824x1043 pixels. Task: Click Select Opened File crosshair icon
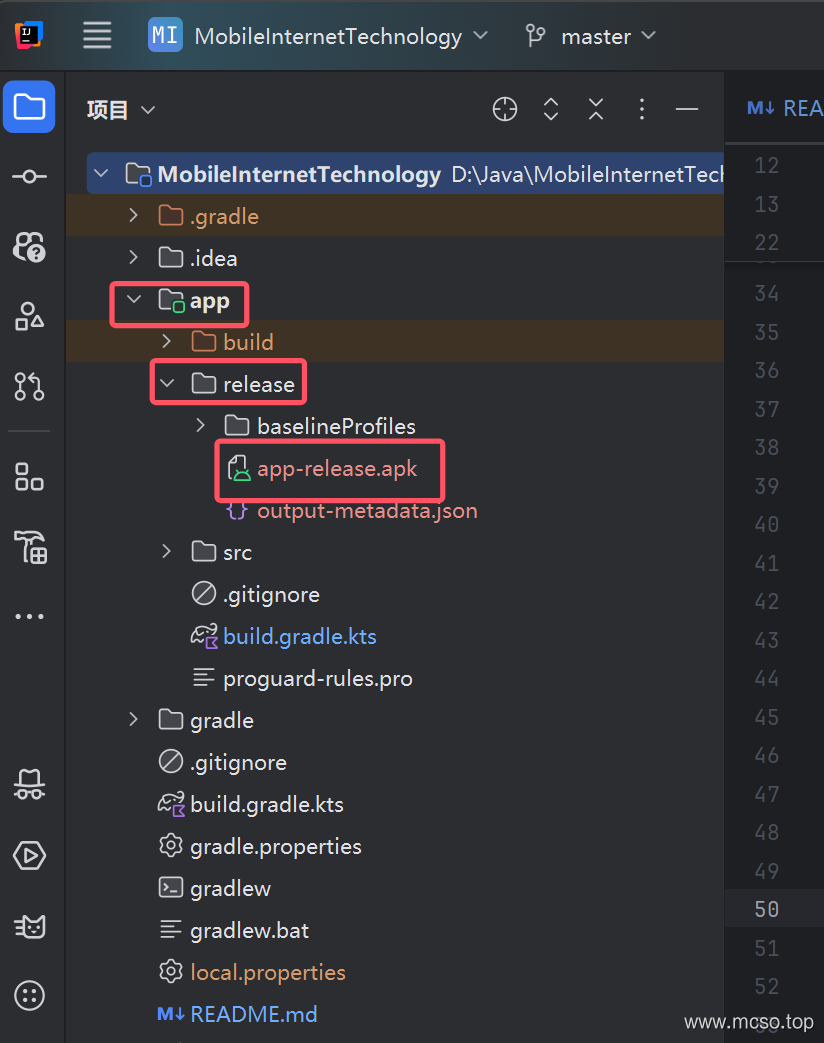pyautogui.click(x=505, y=109)
